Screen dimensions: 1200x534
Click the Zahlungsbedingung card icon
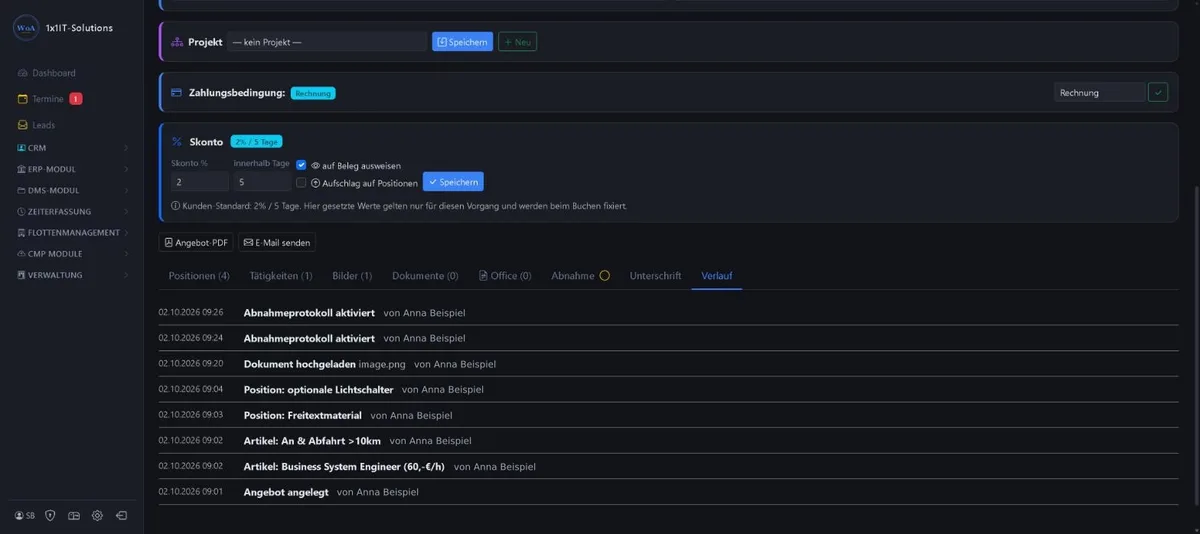point(177,93)
